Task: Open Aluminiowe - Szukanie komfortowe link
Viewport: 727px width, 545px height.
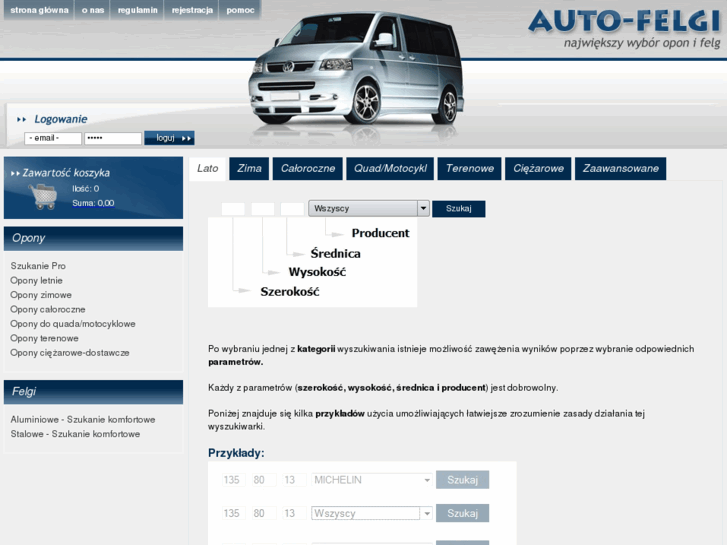Action: click(x=83, y=419)
